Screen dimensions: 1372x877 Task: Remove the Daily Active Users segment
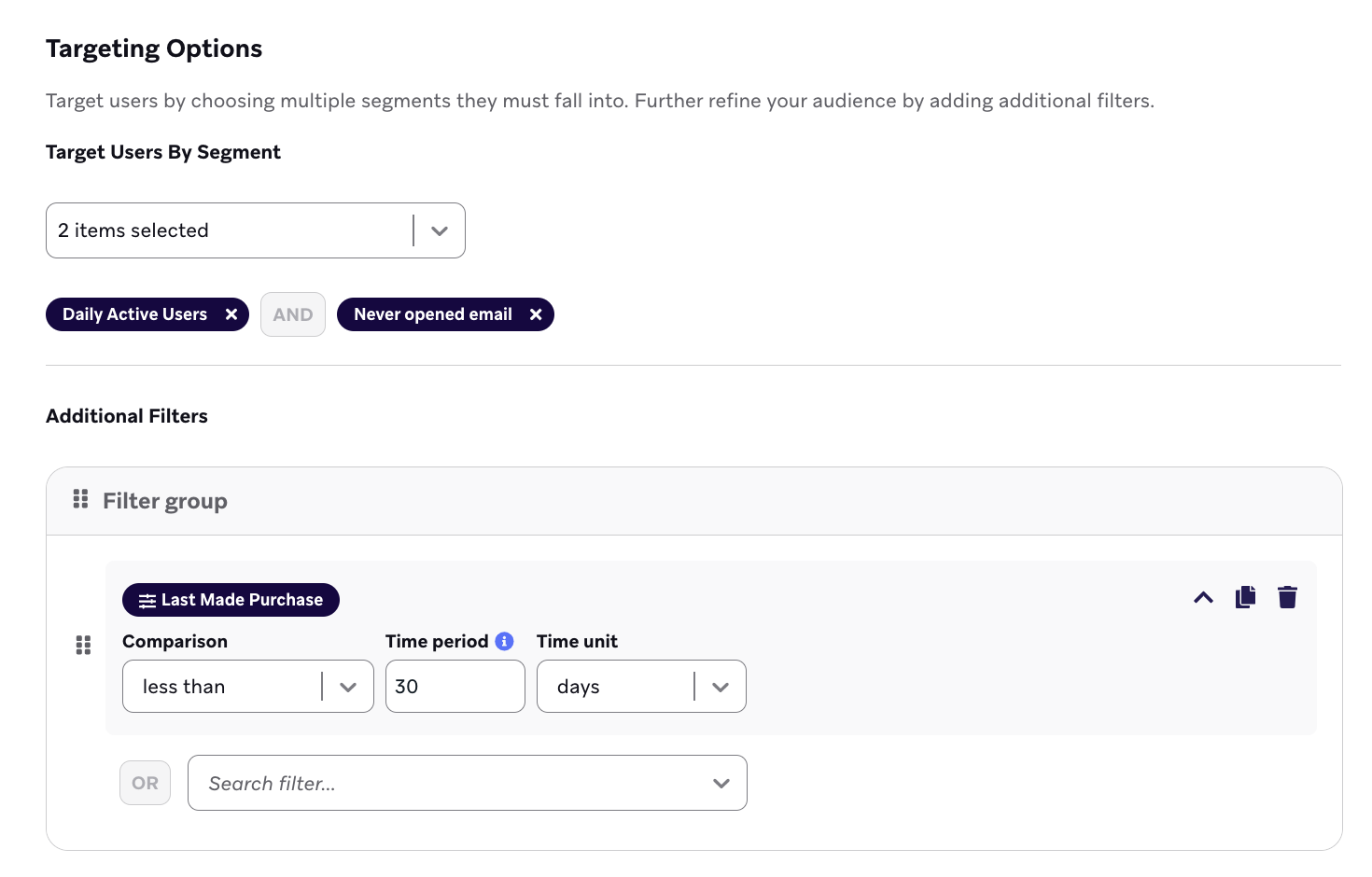click(231, 314)
